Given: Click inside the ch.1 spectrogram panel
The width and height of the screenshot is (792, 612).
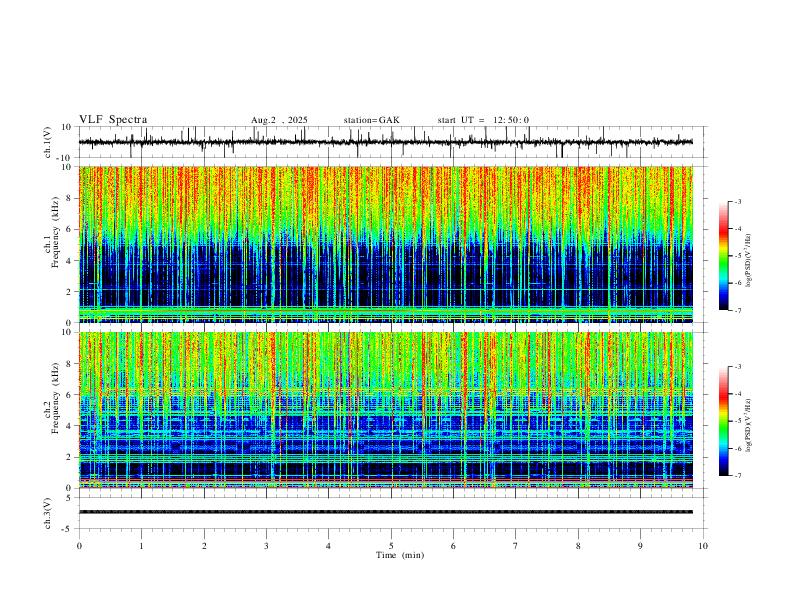Looking at the screenshot, I should (x=385, y=244).
